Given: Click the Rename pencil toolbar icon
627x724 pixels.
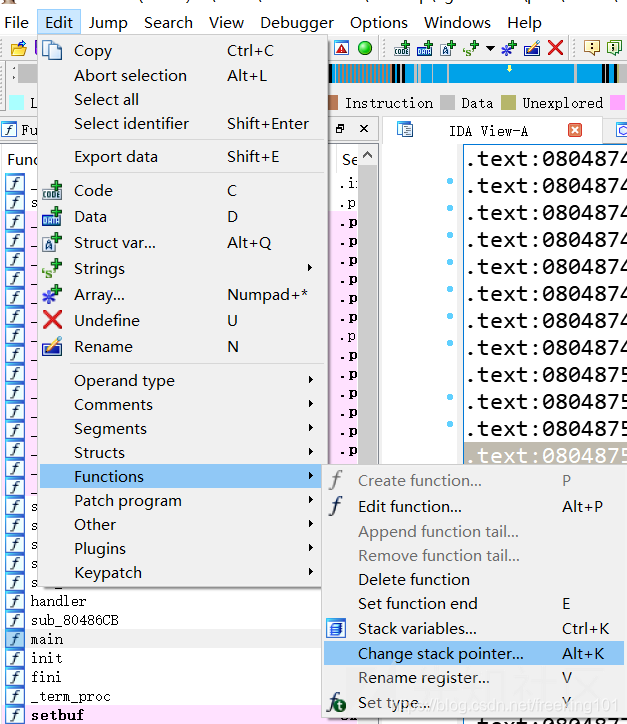Looking at the screenshot, I should click(x=532, y=48).
